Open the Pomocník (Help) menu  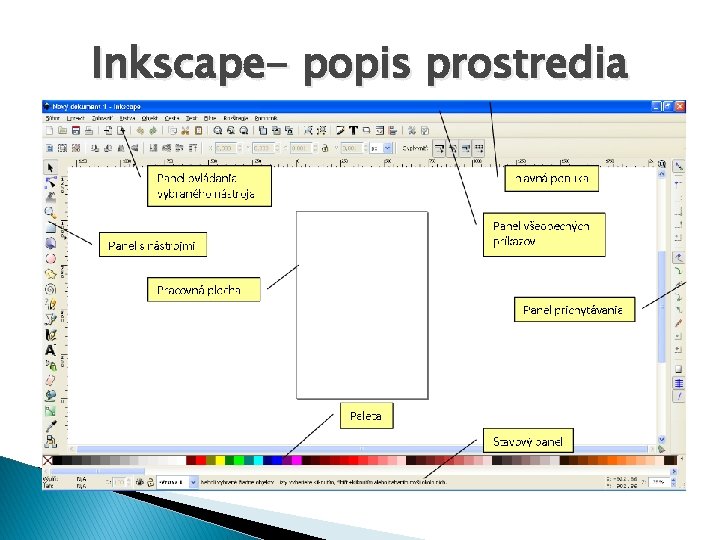tap(266, 118)
